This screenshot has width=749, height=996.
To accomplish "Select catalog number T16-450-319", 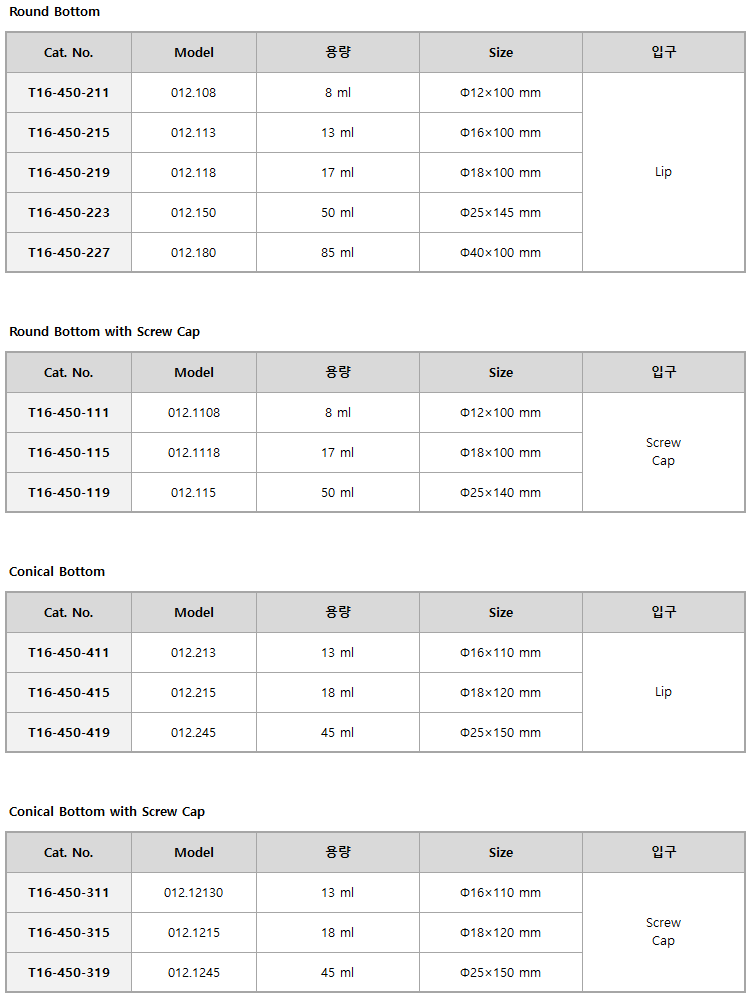I will 69,973.
